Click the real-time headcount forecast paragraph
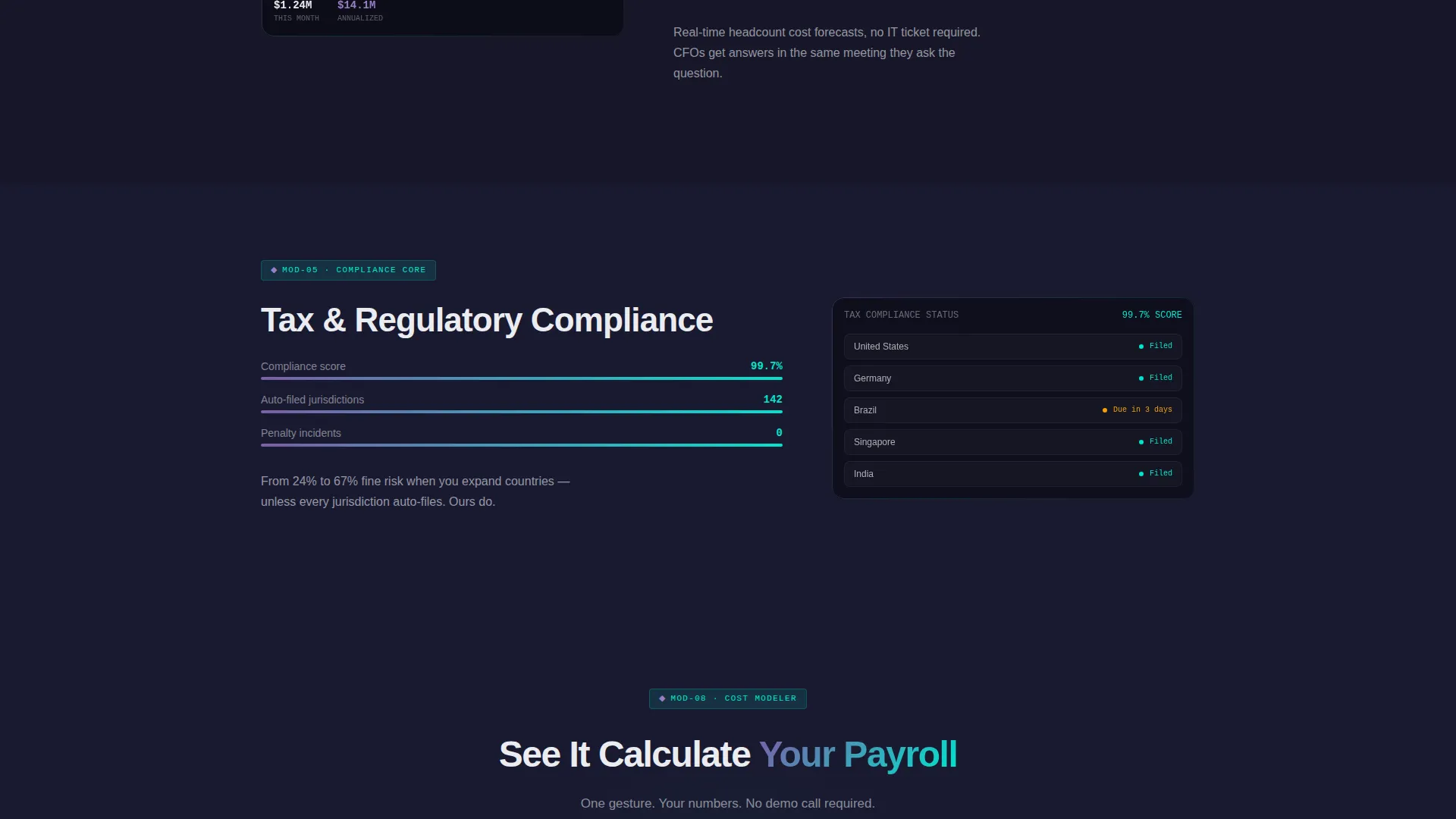The height and width of the screenshot is (819, 1456). pyautogui.click(x=827, y=53)
